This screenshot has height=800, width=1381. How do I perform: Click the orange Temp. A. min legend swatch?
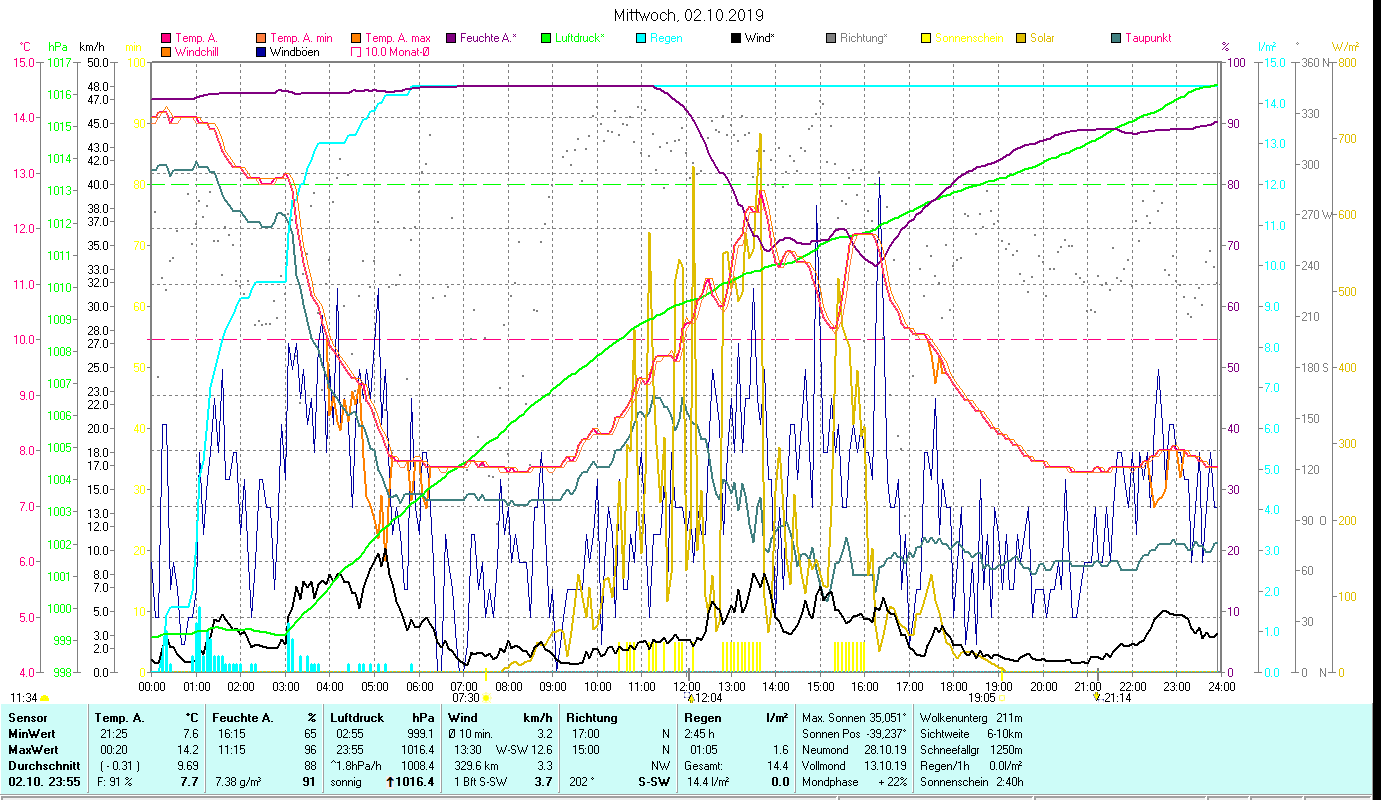tap(262, 38)
